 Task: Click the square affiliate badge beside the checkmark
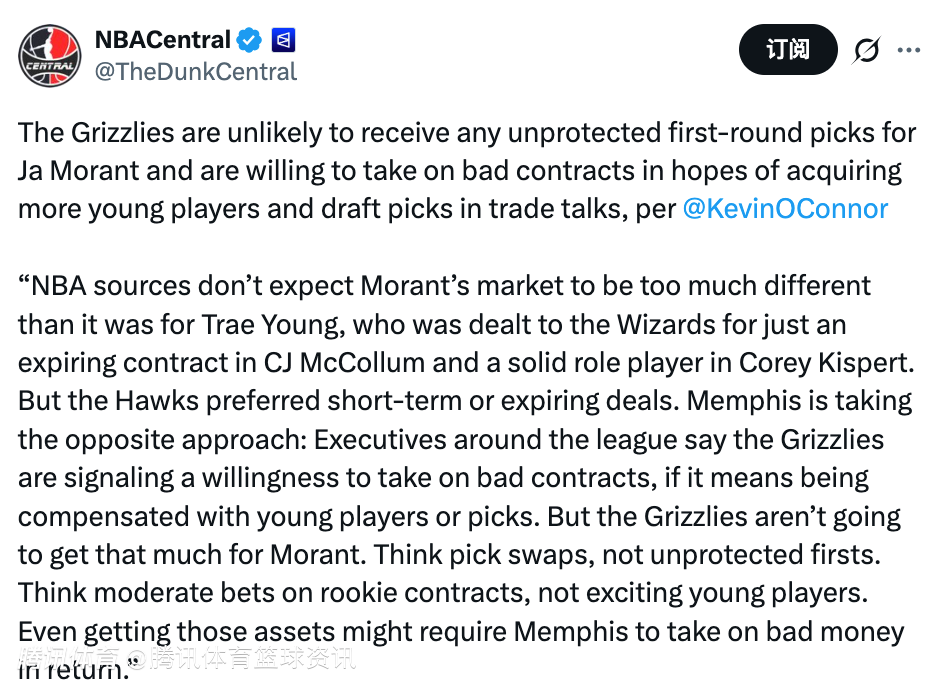click(x=283, y=41)
